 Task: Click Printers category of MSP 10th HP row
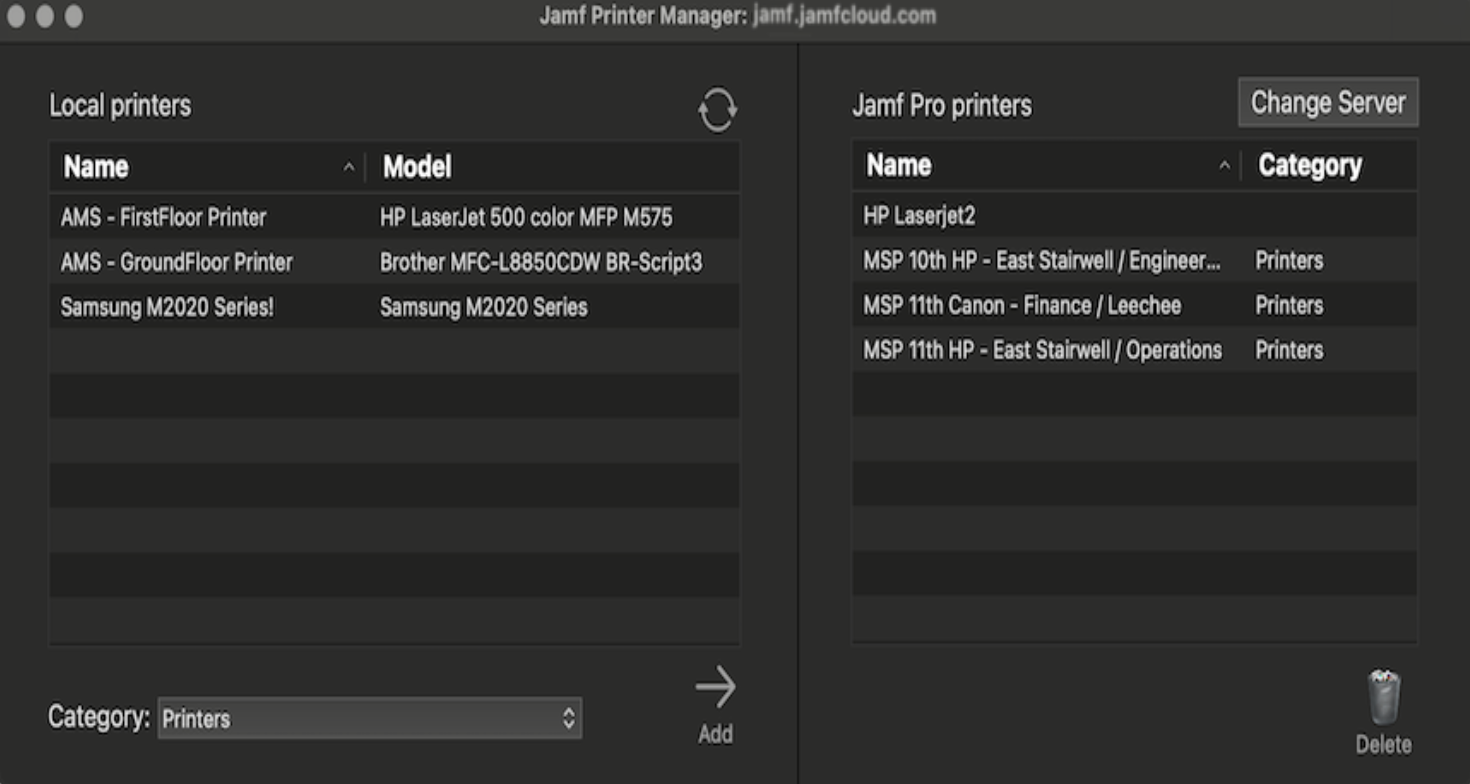[x=1289, y=260]
